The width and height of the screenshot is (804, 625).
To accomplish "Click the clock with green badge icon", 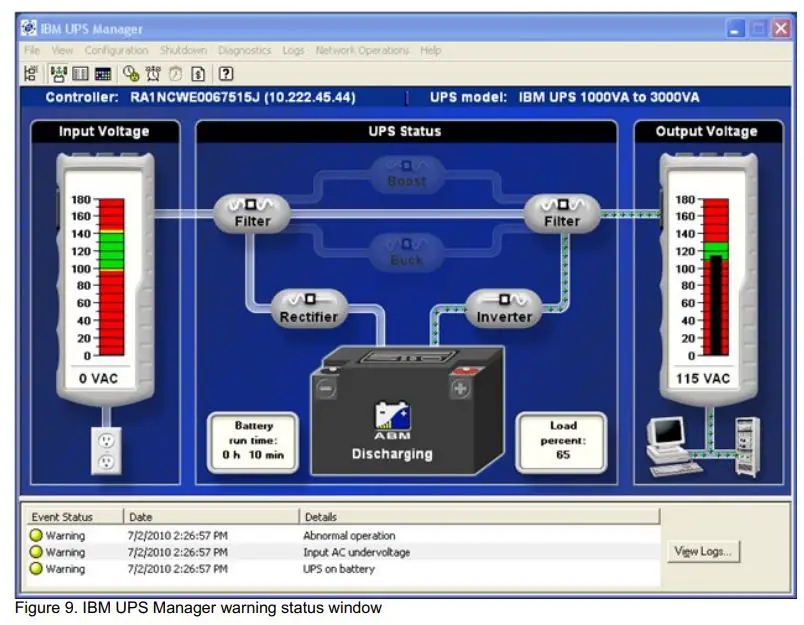I will point(131,74).
